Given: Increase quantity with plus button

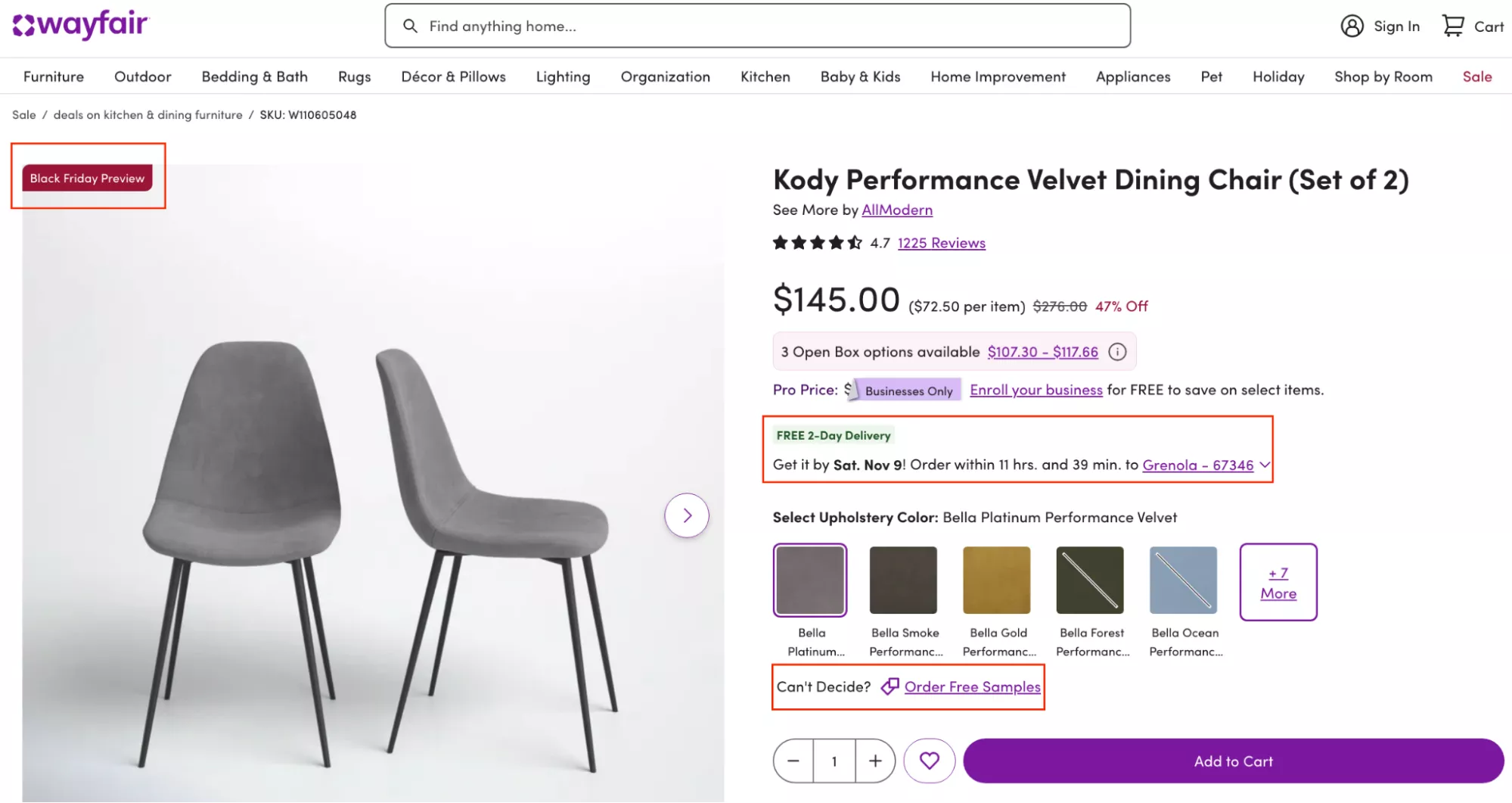Looking at the screenshot, I should [x=875, y=761].
